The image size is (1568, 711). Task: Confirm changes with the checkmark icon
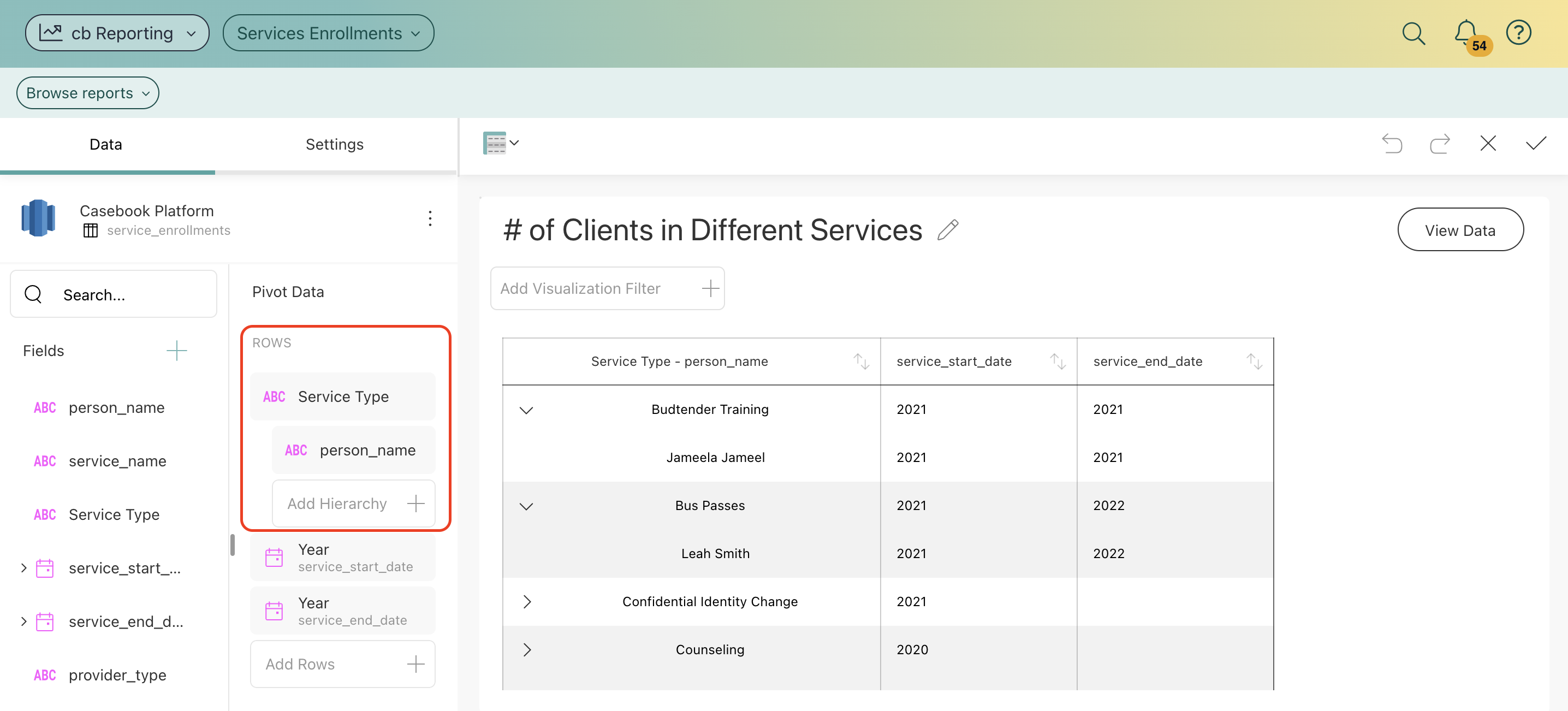pyautogui.click(x=1536, y=144)
